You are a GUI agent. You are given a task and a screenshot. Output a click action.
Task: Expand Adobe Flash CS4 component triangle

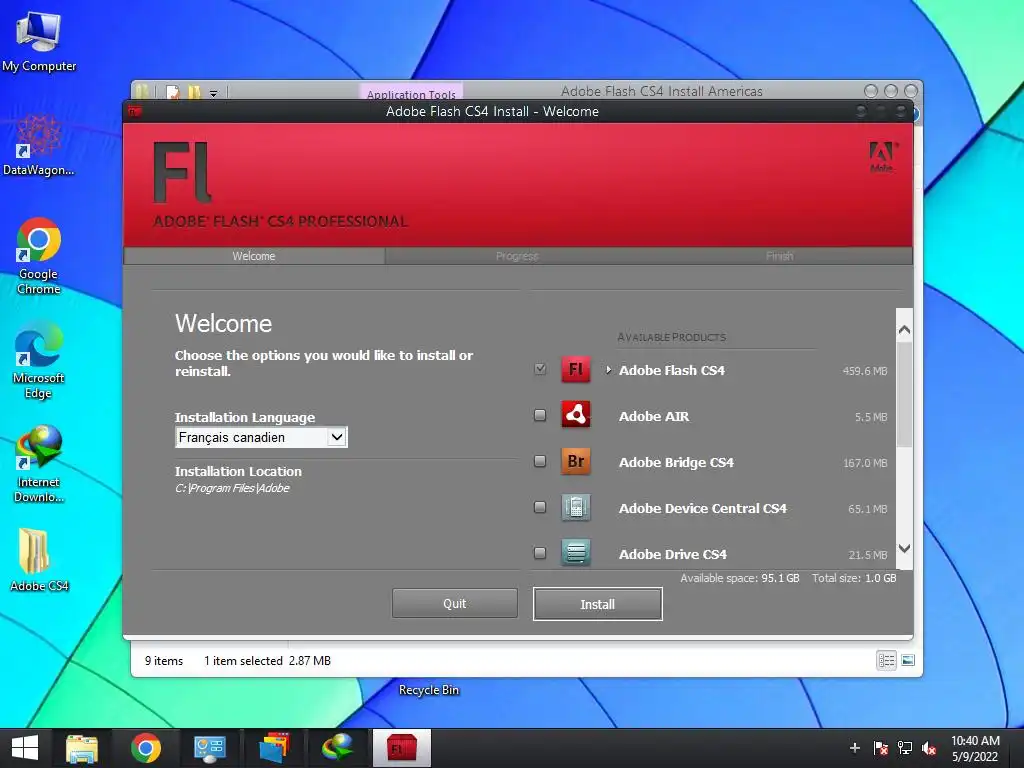(x=609, y=370)
